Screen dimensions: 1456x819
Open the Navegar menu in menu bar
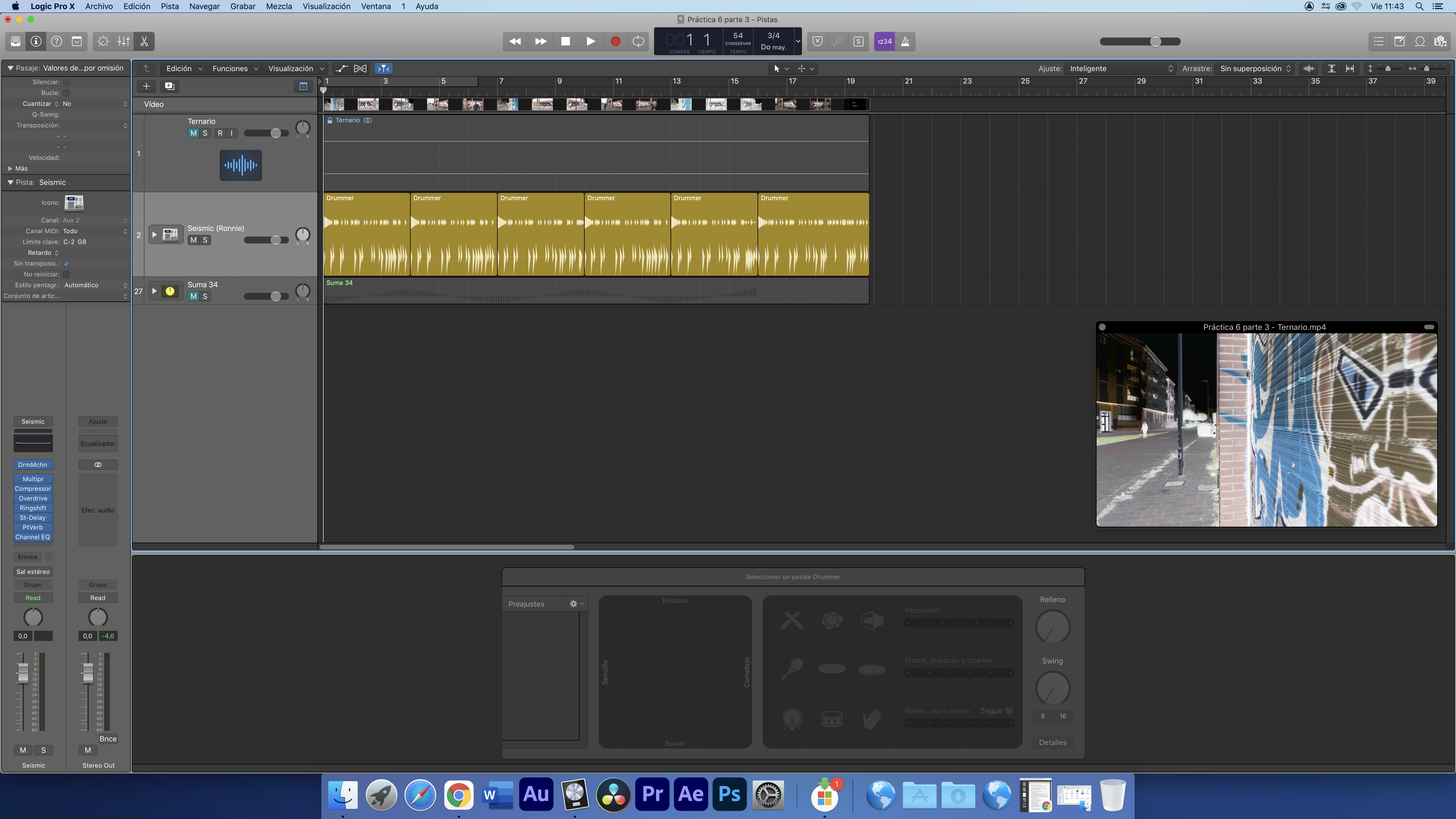click(x=204, y=6)
